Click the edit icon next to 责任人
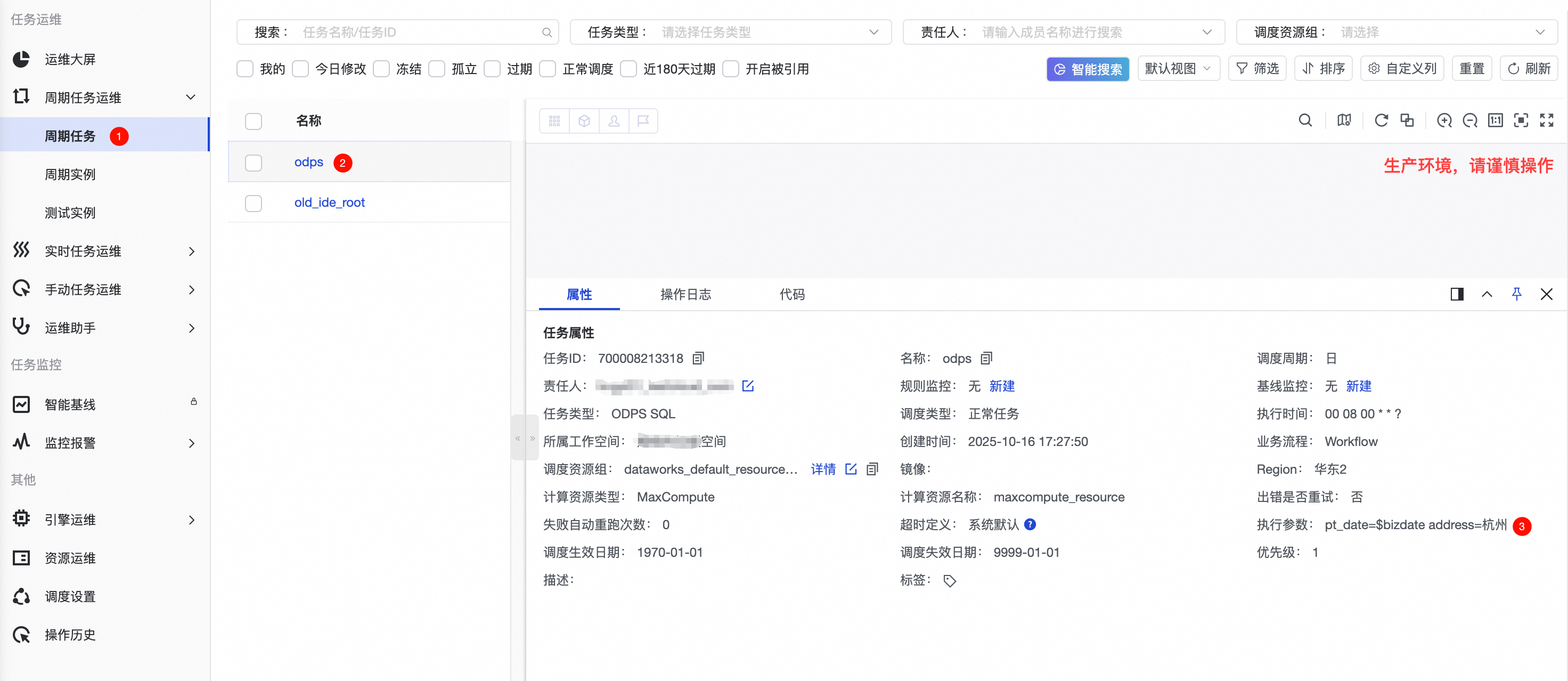The image size is (1568, 681). coord(747,386)
